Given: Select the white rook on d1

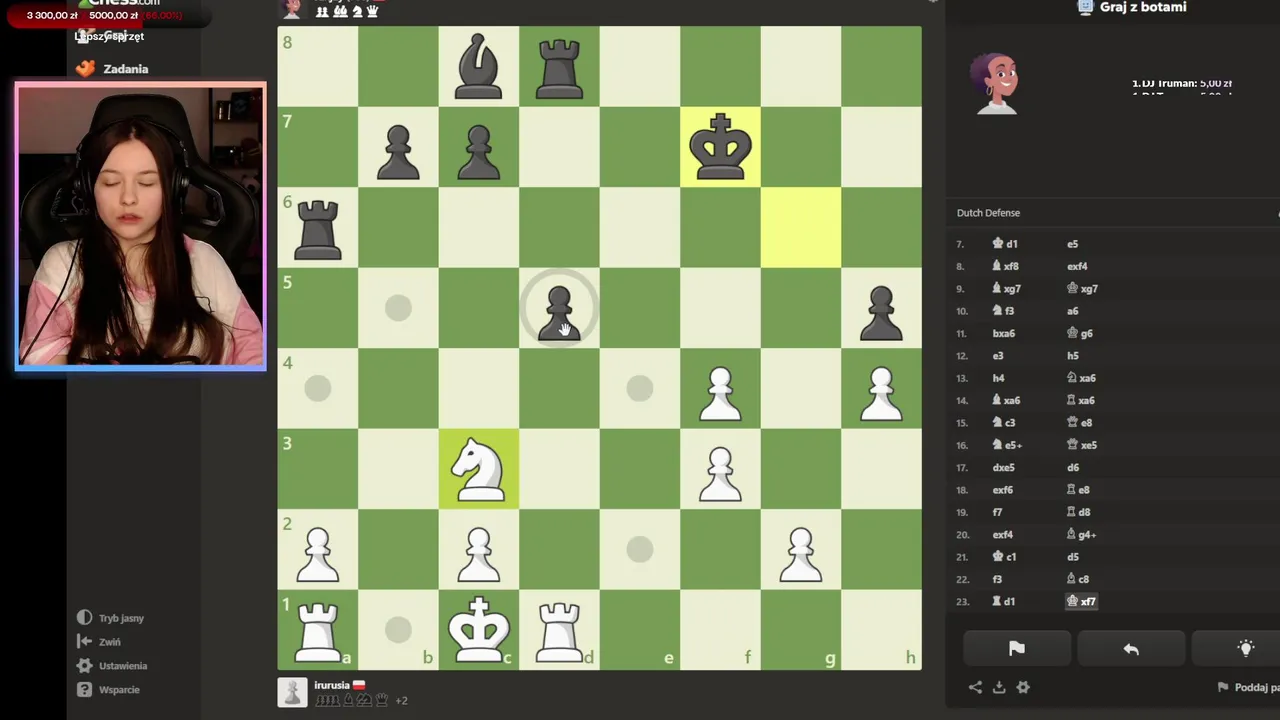Looking at the screenshot, I should tap(559, 630).
